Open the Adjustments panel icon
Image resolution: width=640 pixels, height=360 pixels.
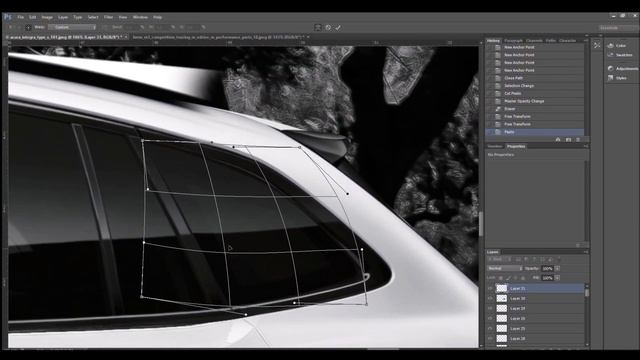(611, 69)
